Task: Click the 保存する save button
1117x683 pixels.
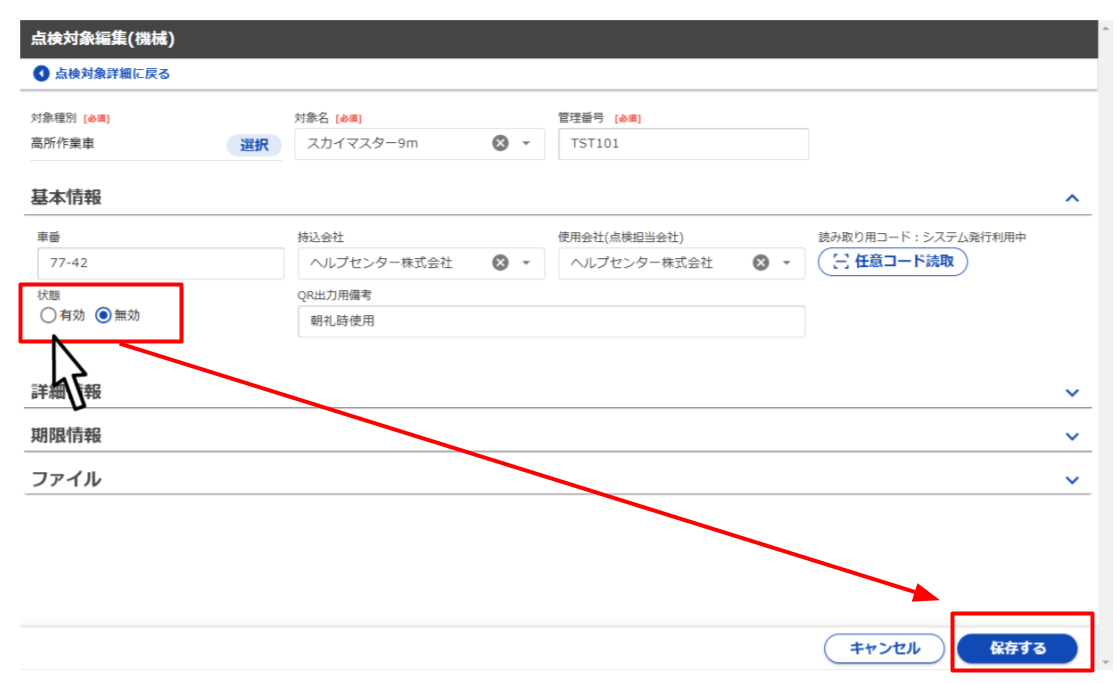Action: (1018, 648)
